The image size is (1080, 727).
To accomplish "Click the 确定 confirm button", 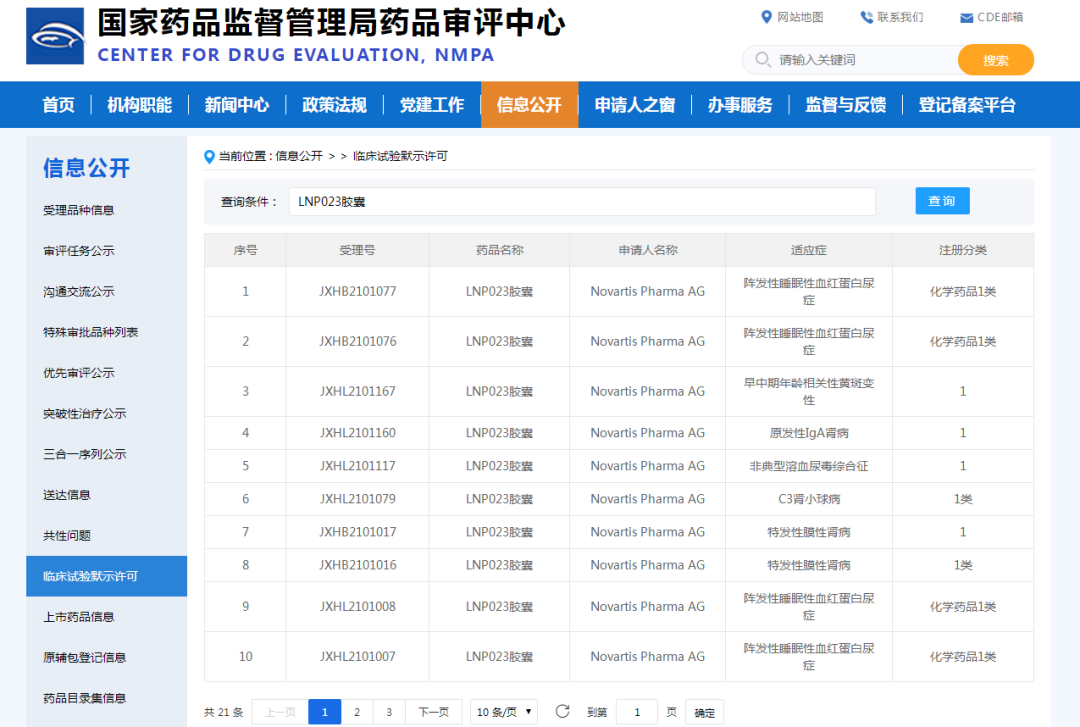I will 703,712.
